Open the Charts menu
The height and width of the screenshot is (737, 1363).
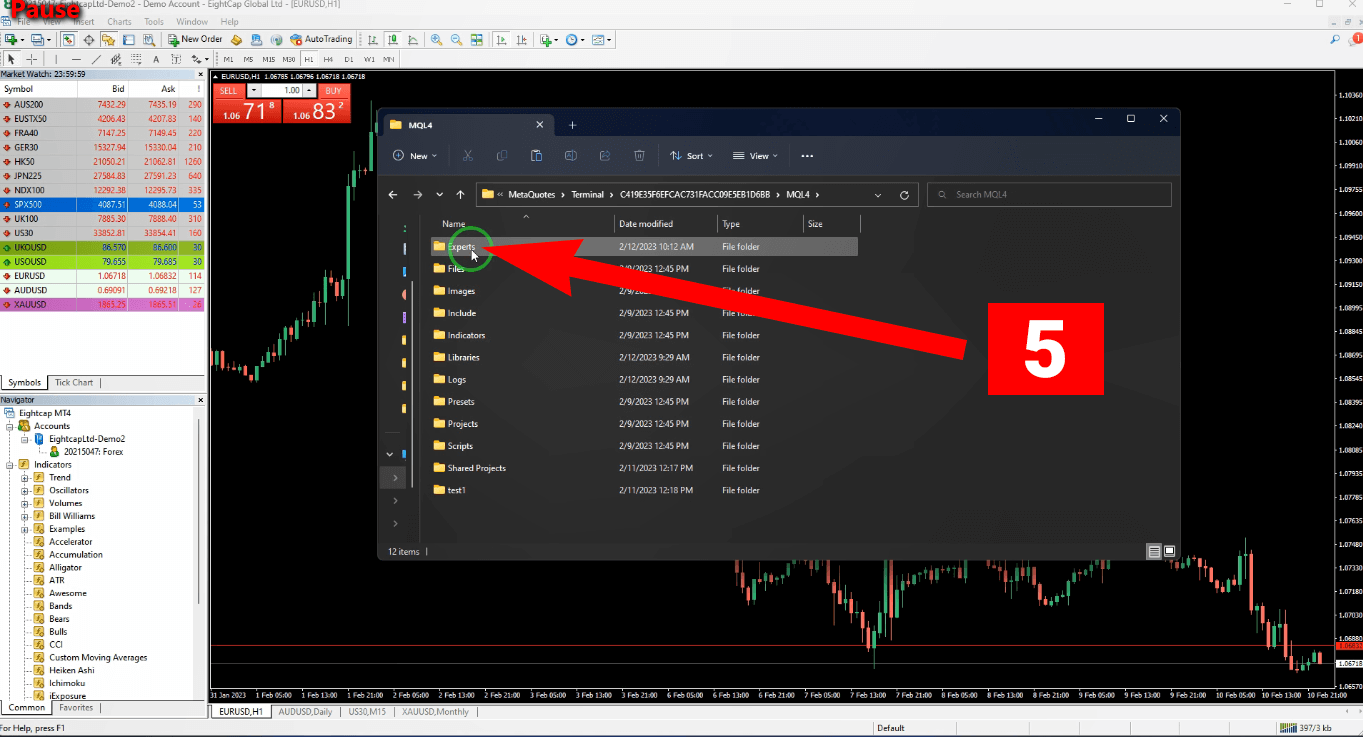[x=119, y=22]
